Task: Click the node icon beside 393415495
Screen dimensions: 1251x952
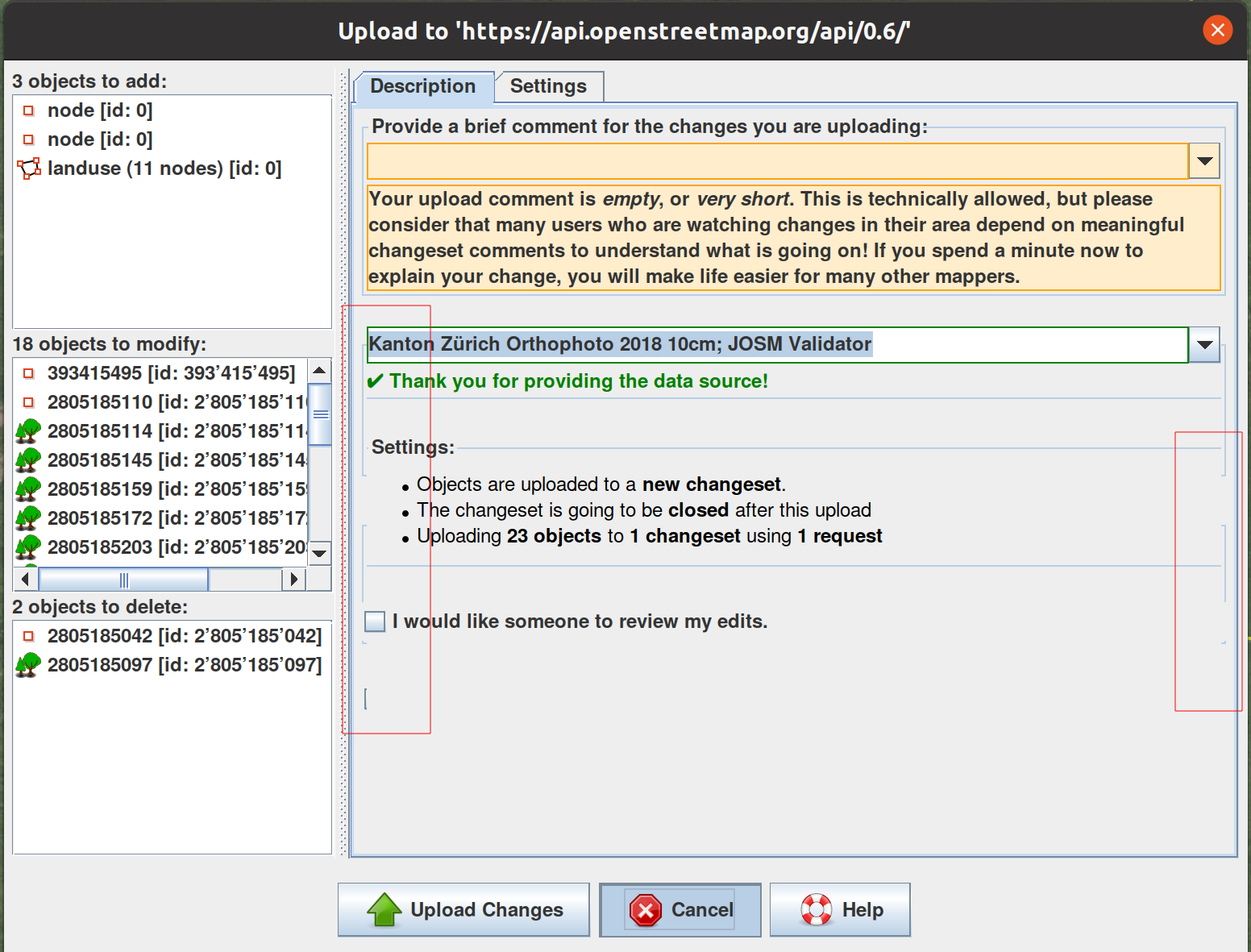Action: pyautogui.click(x=29, y=373)
